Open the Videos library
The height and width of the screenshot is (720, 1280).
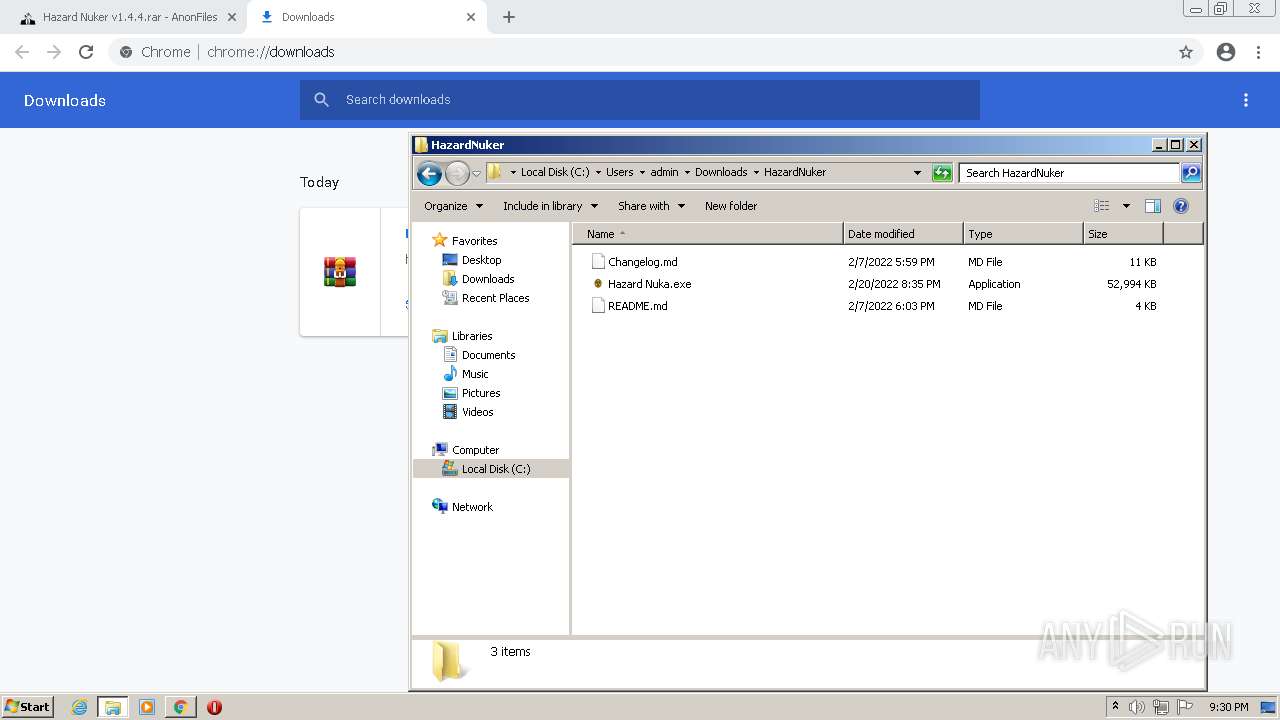coord(477,412)
